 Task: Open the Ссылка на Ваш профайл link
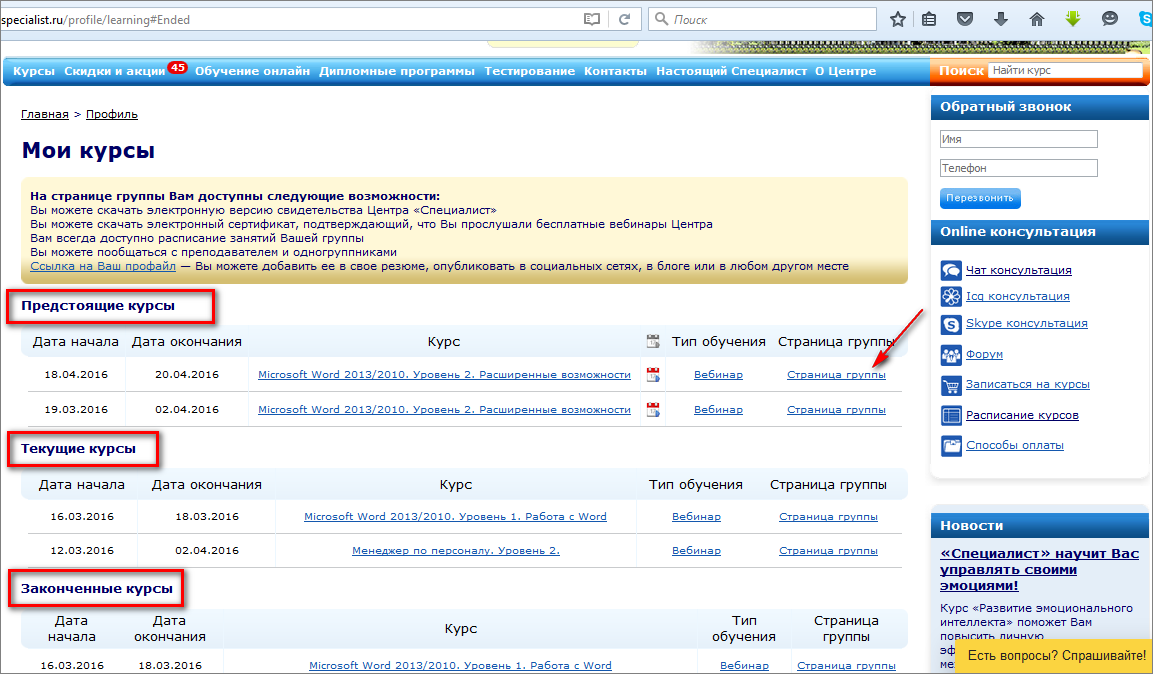[103, 266]
